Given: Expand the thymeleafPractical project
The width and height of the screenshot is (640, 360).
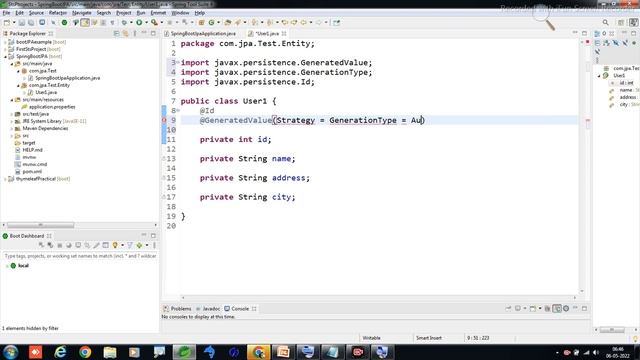Looking at the screenshot, I should [x=5, y=179].
